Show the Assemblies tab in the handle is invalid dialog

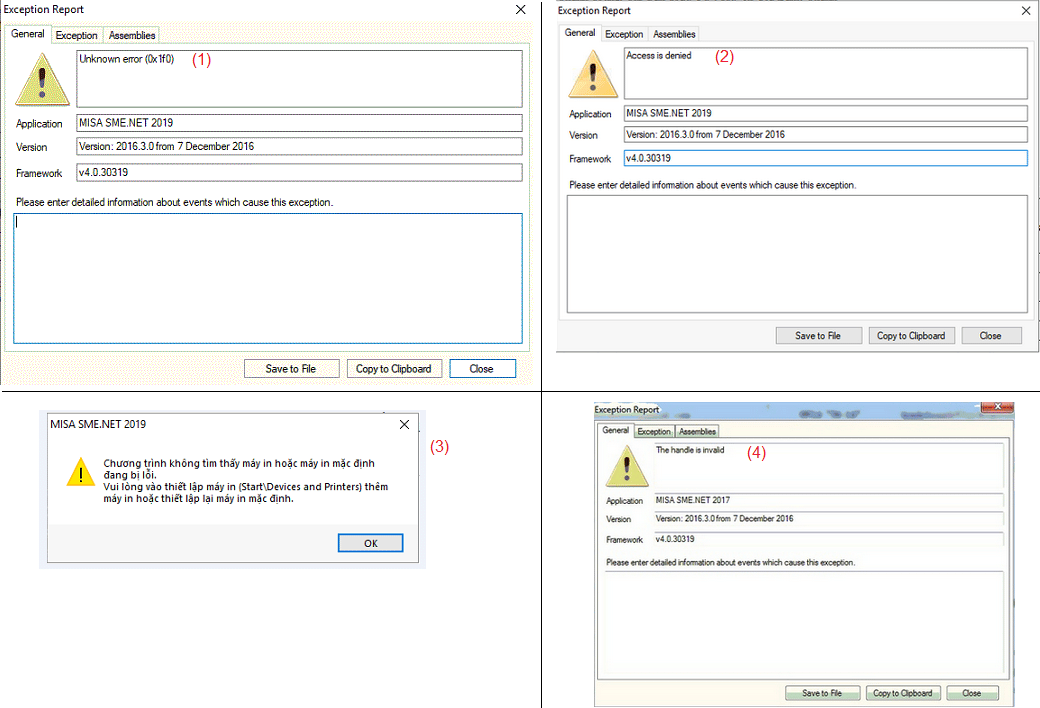[697, 431]
